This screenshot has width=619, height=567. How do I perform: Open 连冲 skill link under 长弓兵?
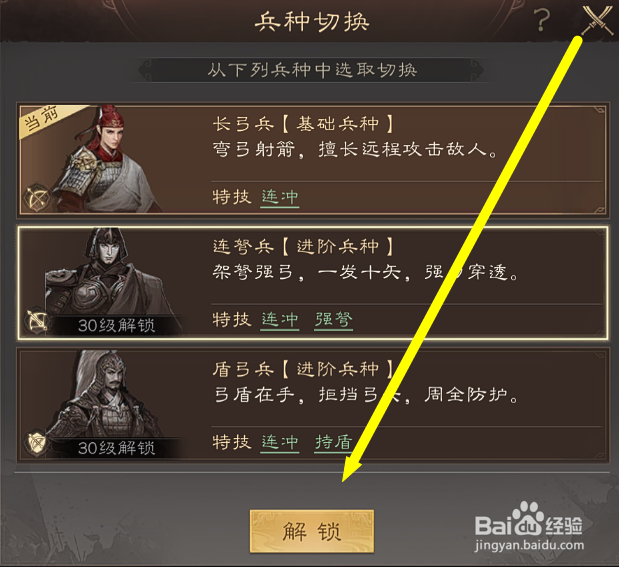(280, 197)
